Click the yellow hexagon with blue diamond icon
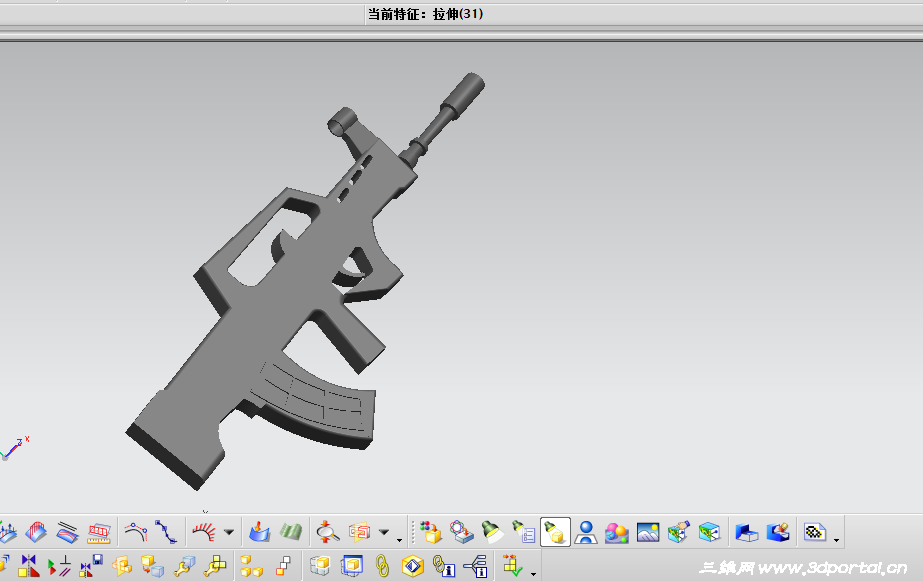 (413, 566)
